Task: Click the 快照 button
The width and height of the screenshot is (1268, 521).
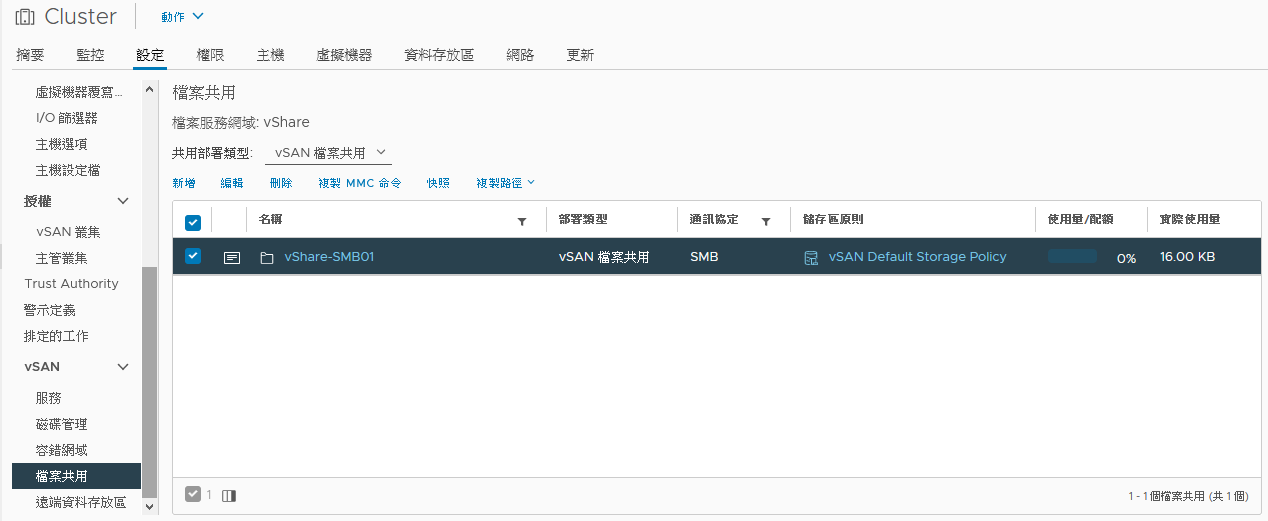Action: (438, 183)
